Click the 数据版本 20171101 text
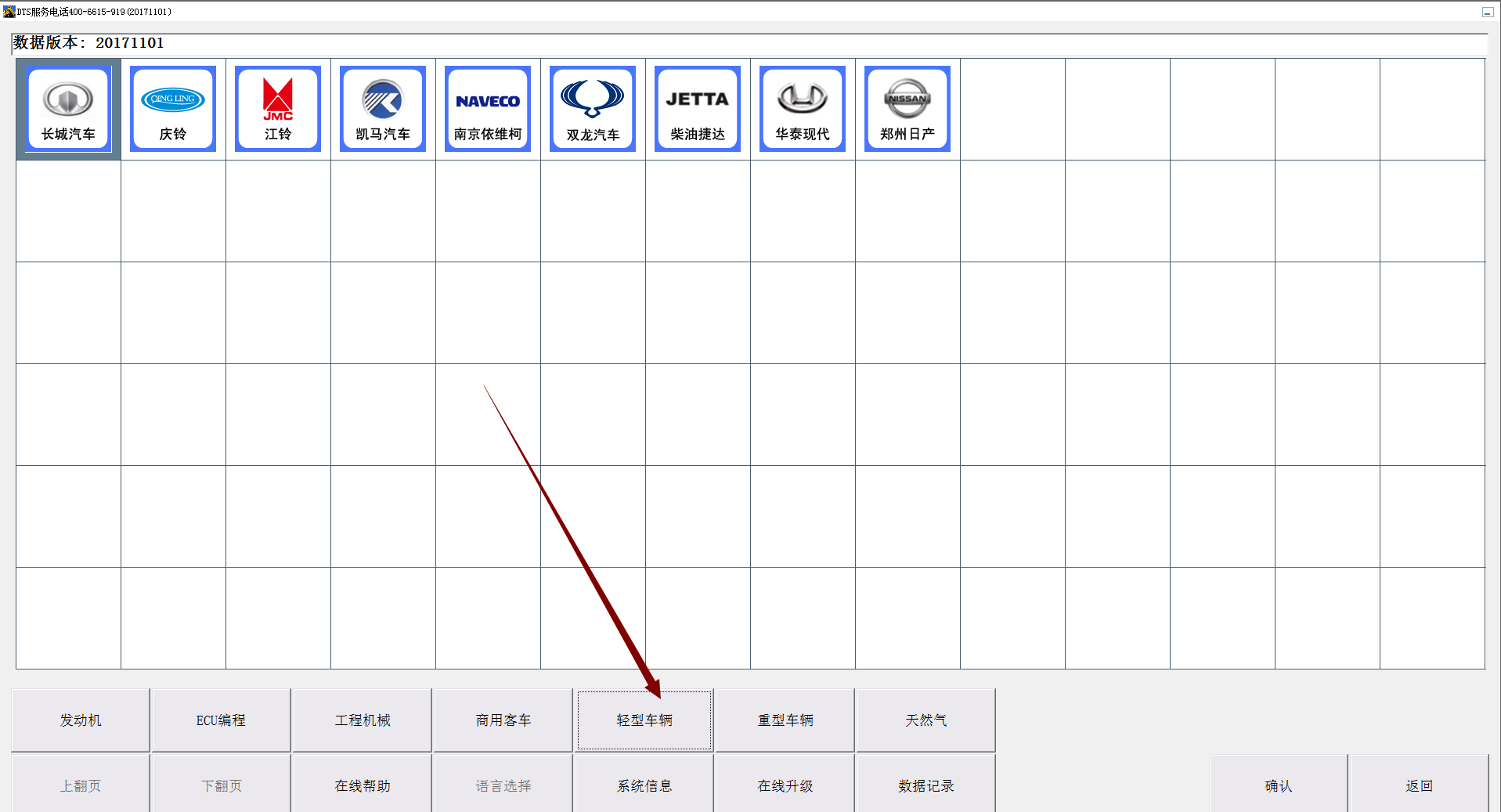1501x812 pixels. pyautogui.click(x=88, y=43)
